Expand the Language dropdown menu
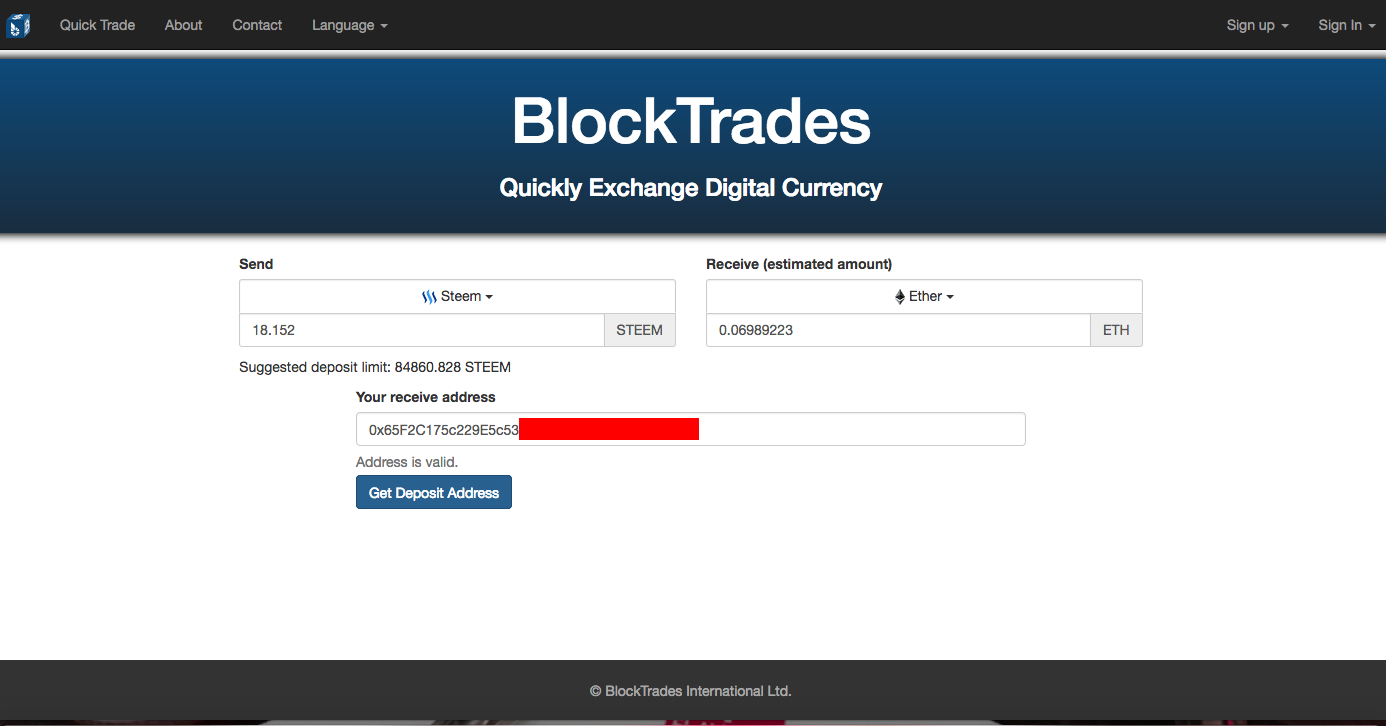Viewport: 1386px width, 726px height. pyautogui.click(x=350, y=25)
